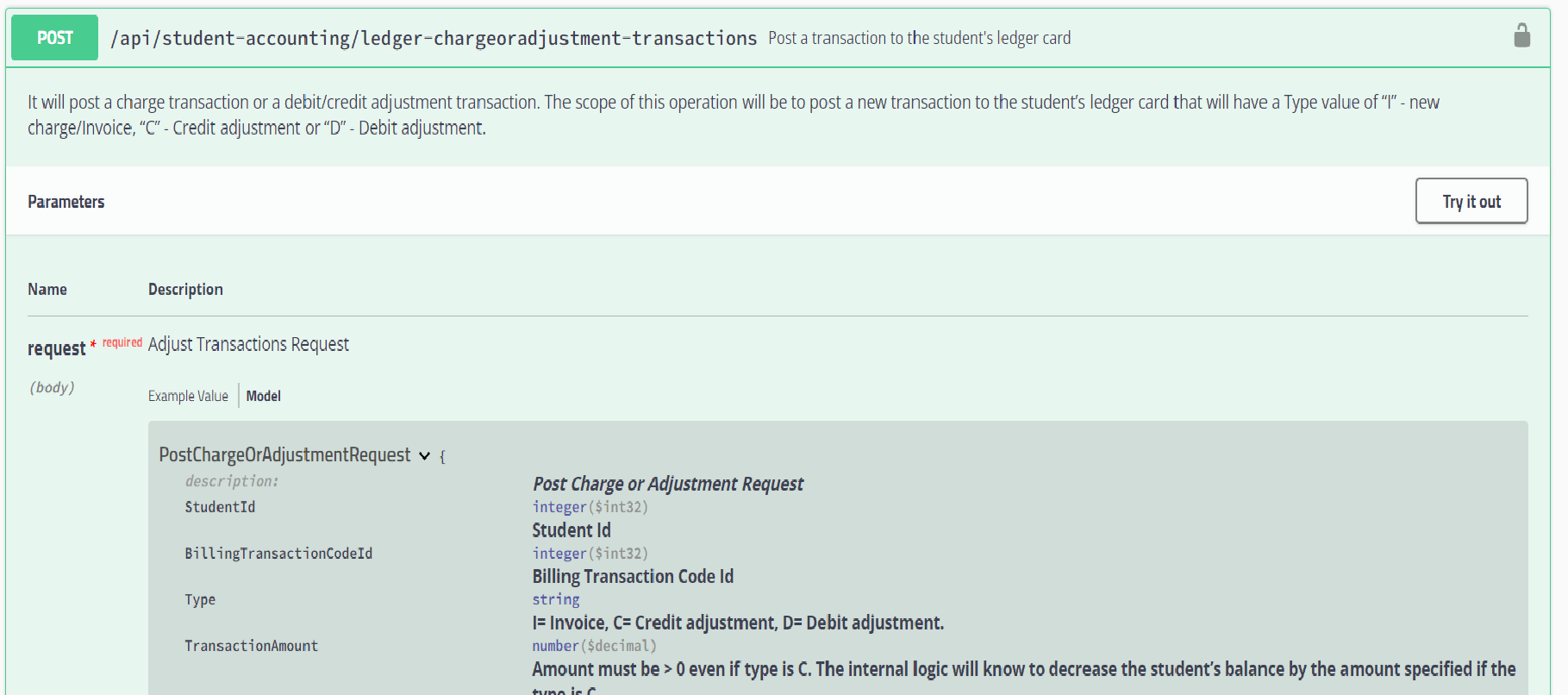The height and width of the screenshot is (695, 1568).
Task: Click the green POST method badge
Action: pyautogui.click(x=54, y=37)
